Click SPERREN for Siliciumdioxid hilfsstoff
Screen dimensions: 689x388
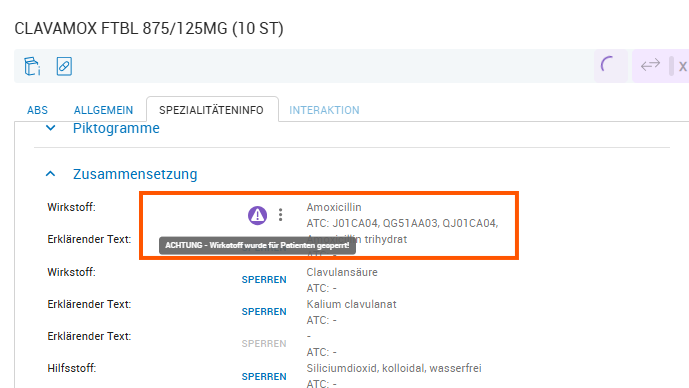(264, 377)
